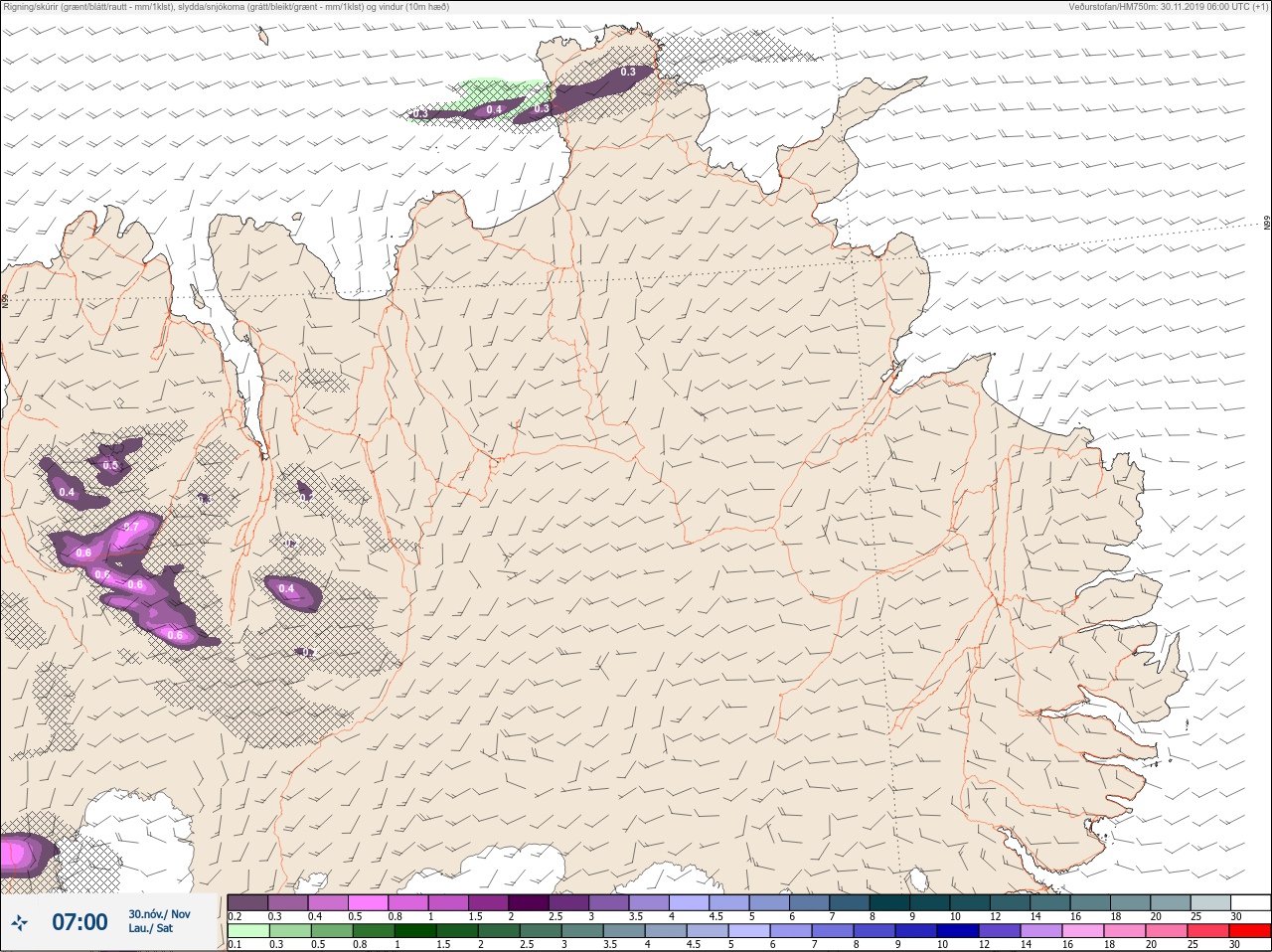The width and height of the screenshot is (1272, 952).
Task: Select the top legend swatch labeled 25
Action: coord(1210,902)
